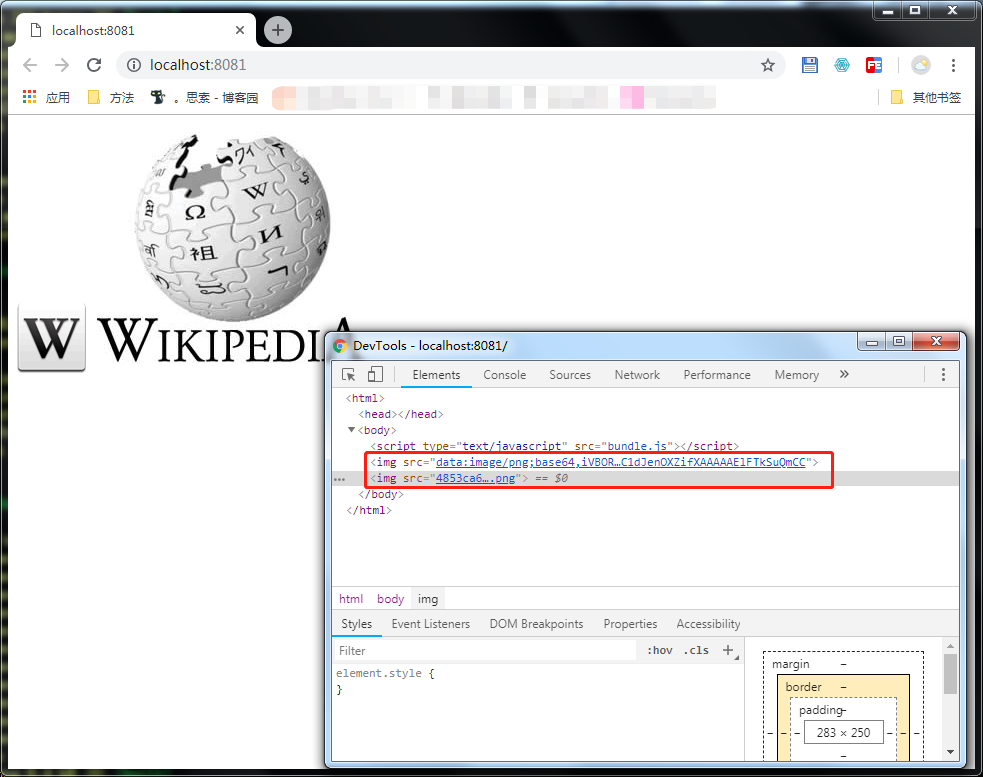
Task: Click the red FE extension icon
Action: (873, 65)
